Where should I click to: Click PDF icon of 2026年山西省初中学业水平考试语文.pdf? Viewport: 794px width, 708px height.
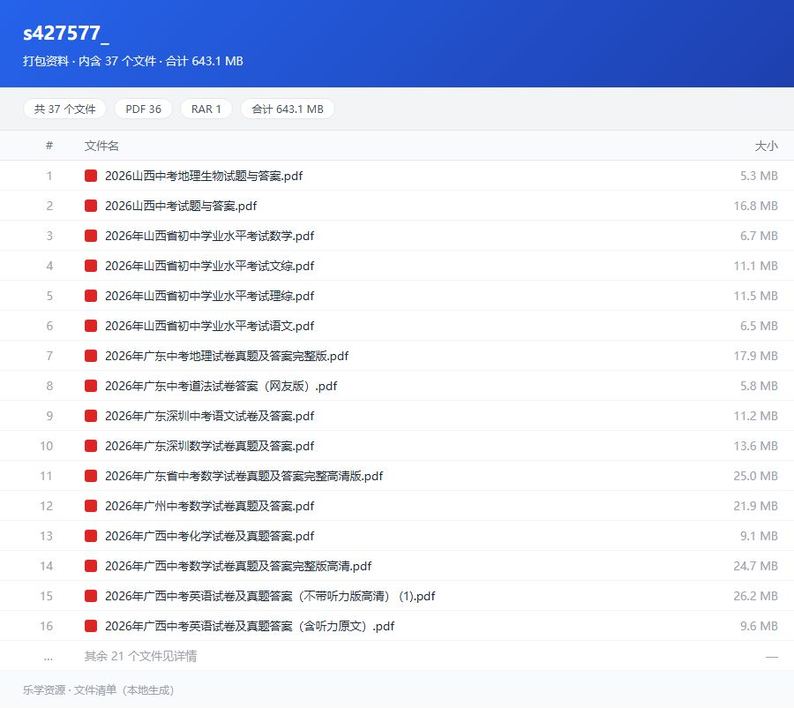click(x=91, y=326)
